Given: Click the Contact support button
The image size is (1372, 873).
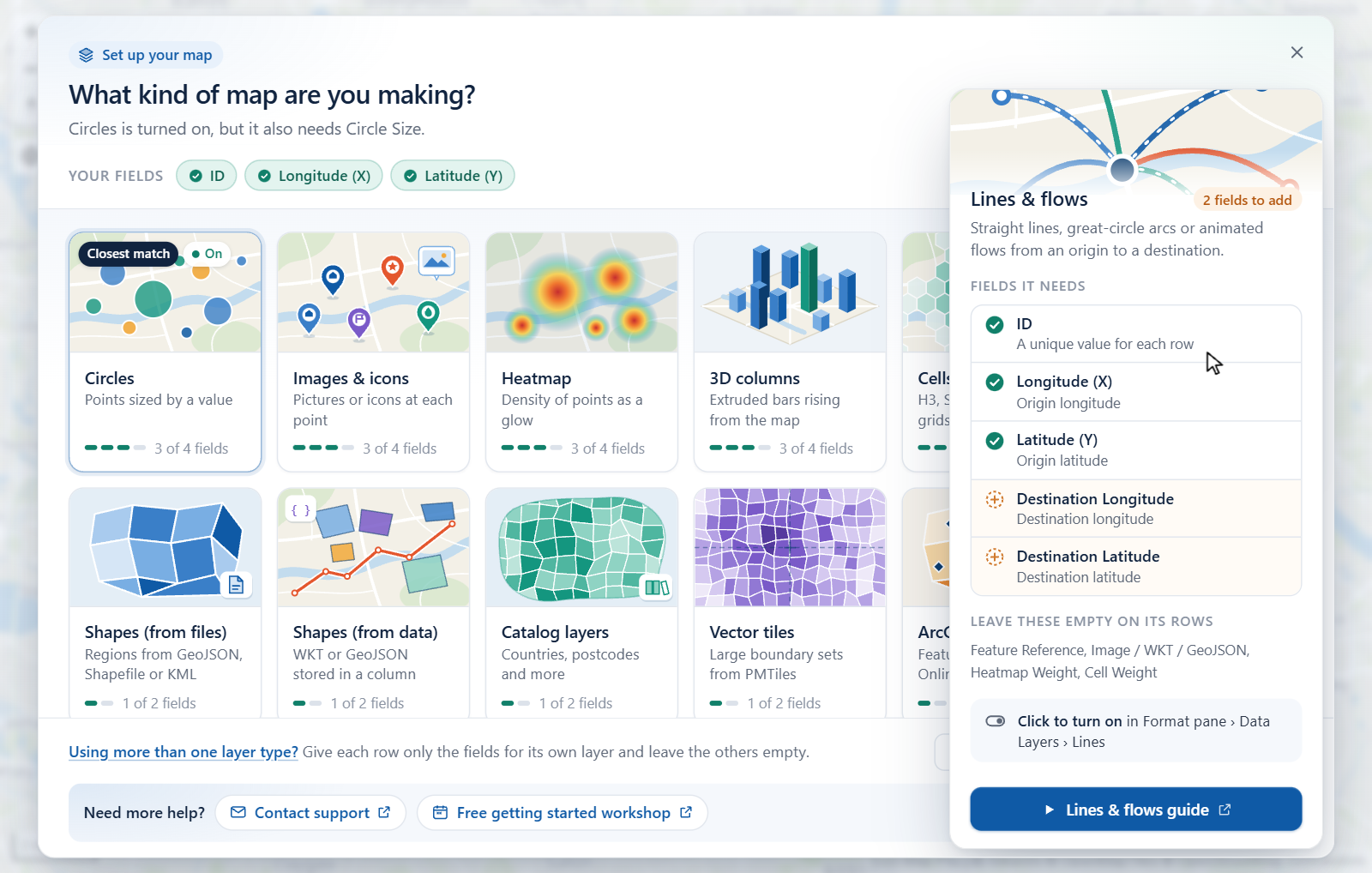Looking at the screenshot, I should pos(310,812).
